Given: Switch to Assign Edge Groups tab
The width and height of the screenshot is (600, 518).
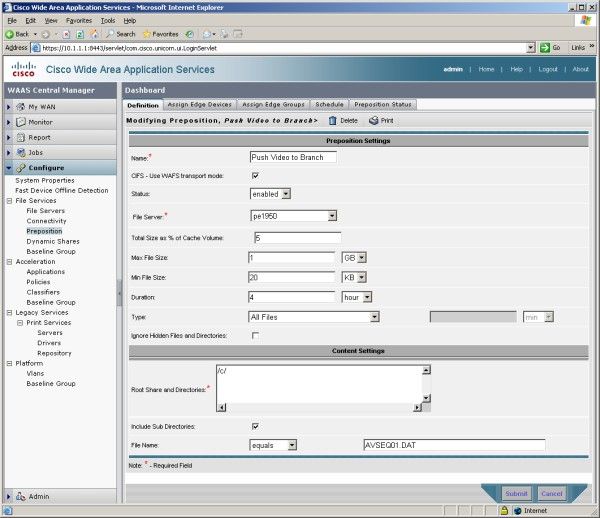Looking at the screenshot, I should (273, 104).
